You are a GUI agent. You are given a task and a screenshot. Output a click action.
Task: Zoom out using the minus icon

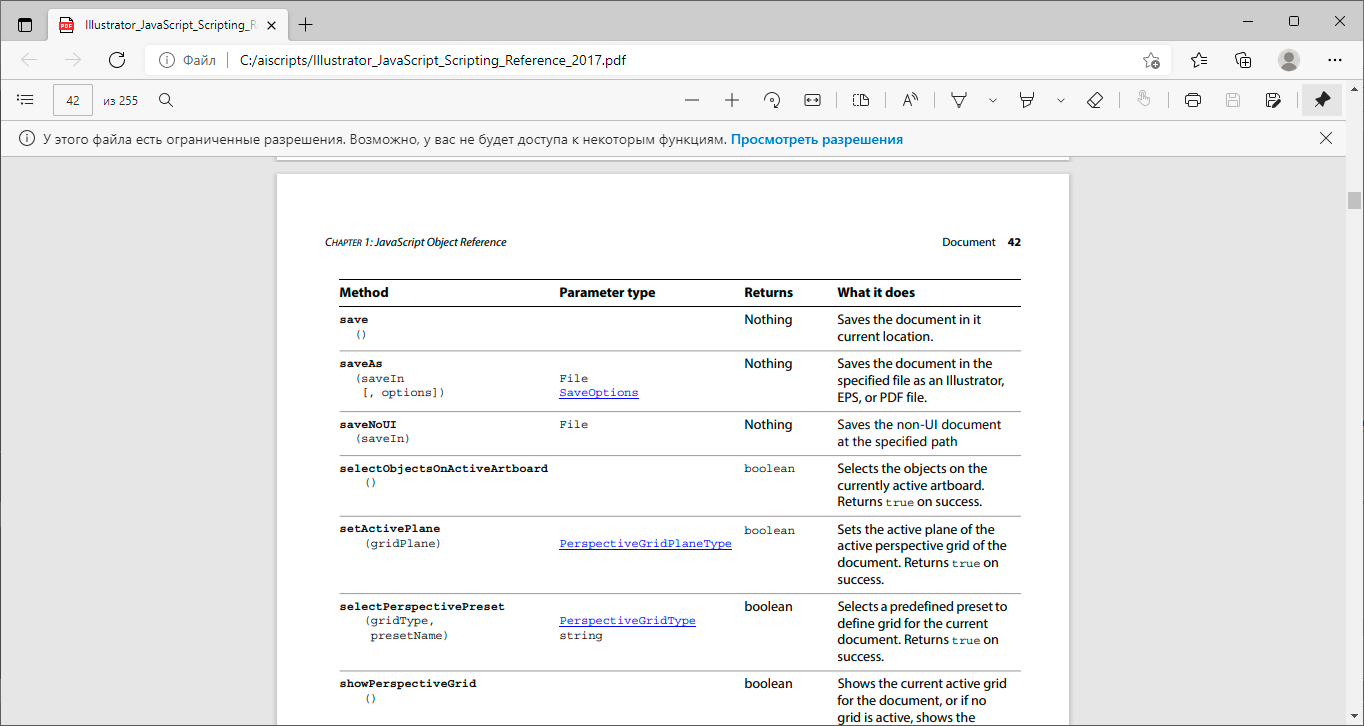point(692,100)
